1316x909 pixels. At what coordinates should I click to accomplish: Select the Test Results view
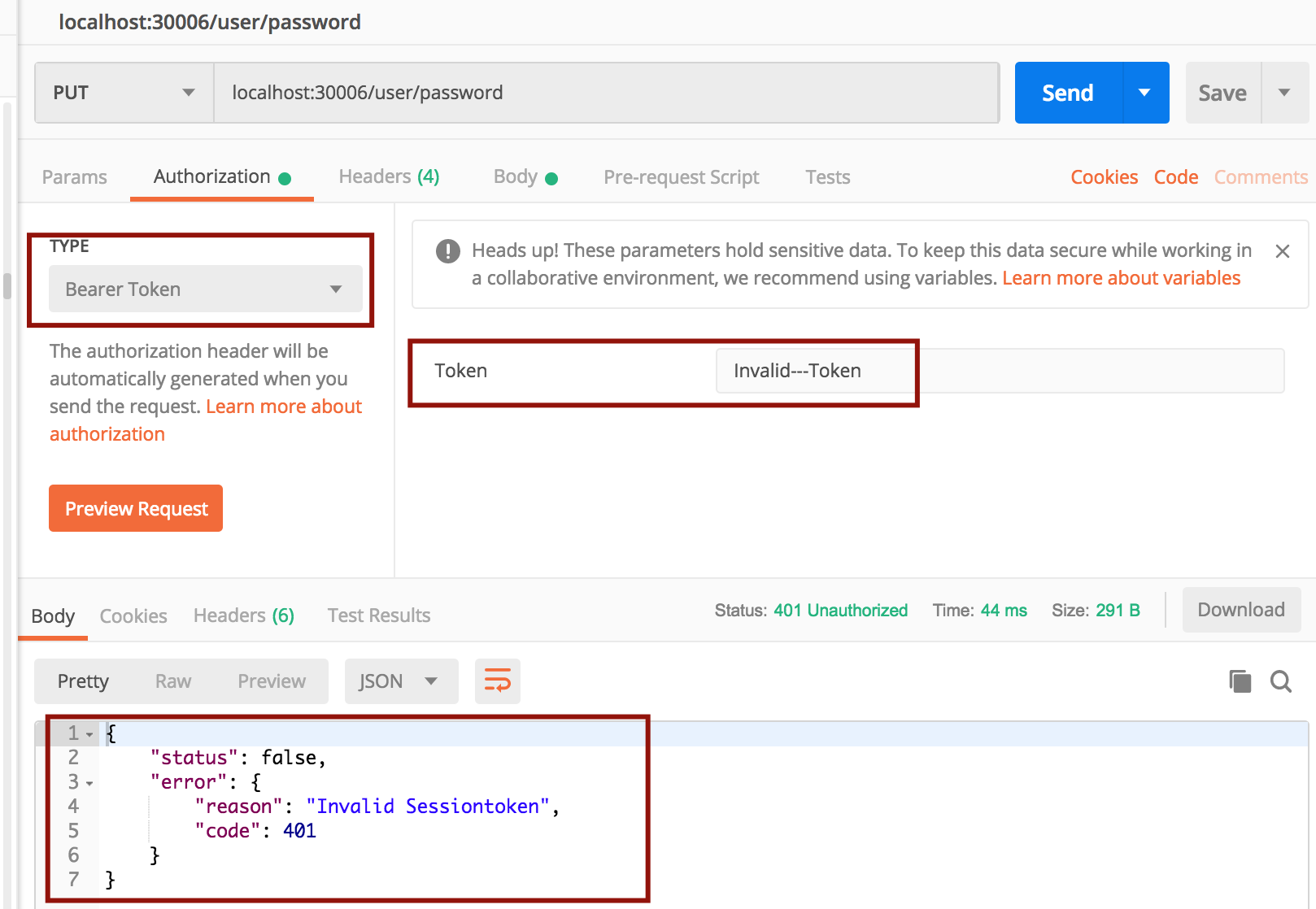click(x=378, y=615)
